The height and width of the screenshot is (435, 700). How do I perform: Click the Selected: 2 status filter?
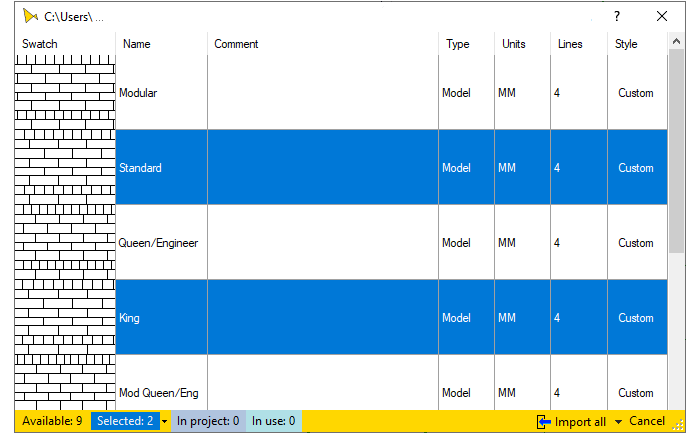[125, 421]
